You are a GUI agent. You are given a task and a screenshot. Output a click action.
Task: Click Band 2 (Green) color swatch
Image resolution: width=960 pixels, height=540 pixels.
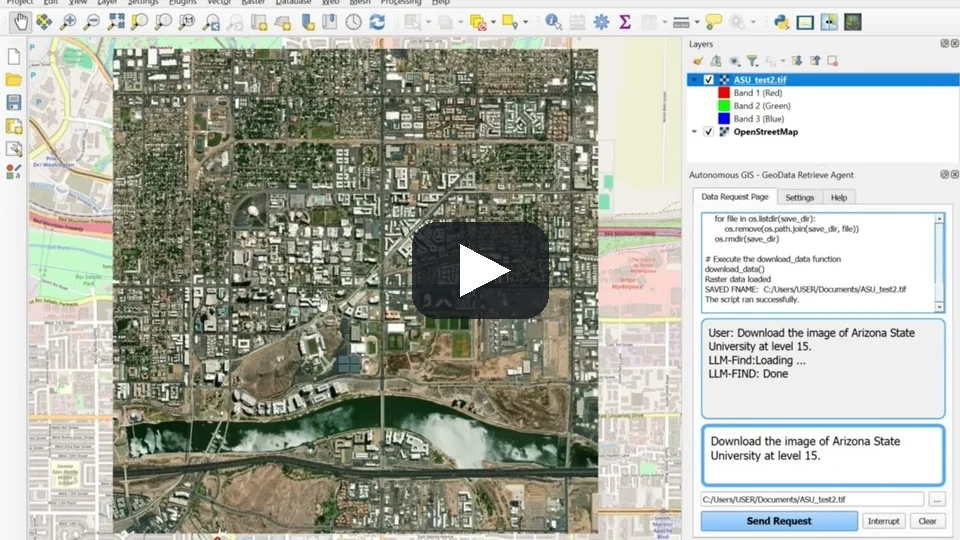click(724, 105)
